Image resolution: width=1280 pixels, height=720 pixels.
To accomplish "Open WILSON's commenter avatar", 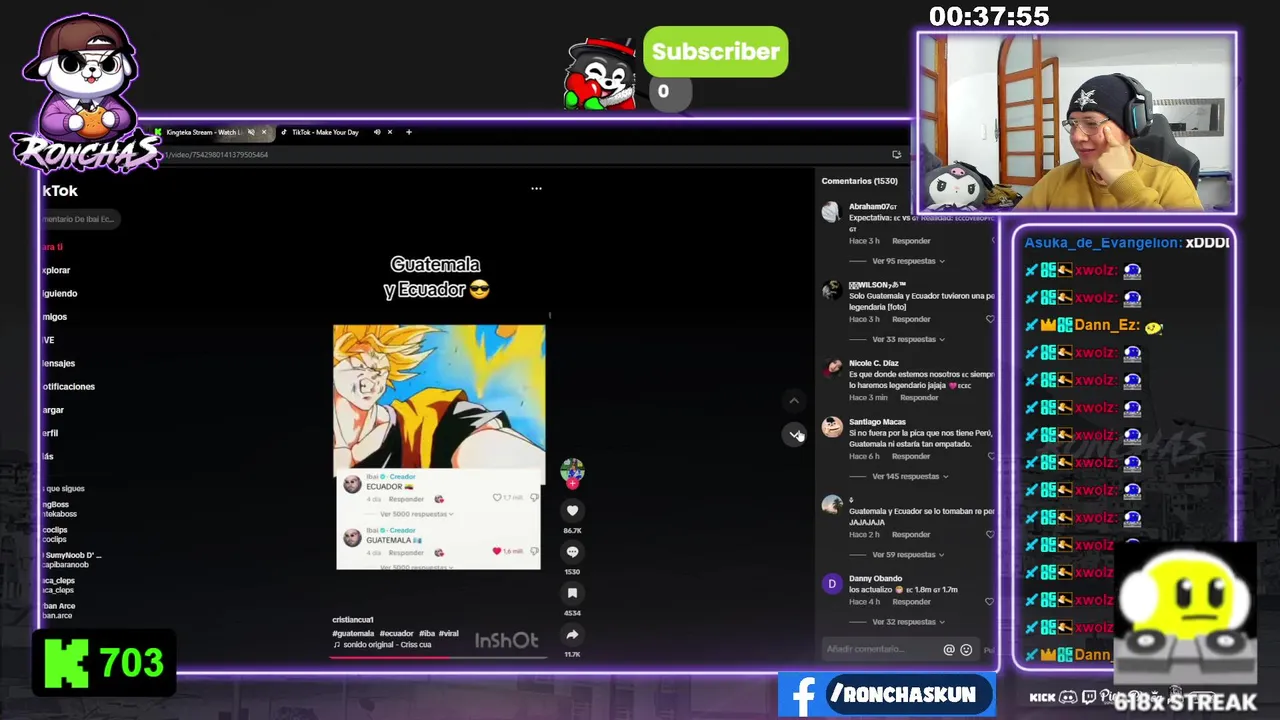I will click(x=831, y=291).
